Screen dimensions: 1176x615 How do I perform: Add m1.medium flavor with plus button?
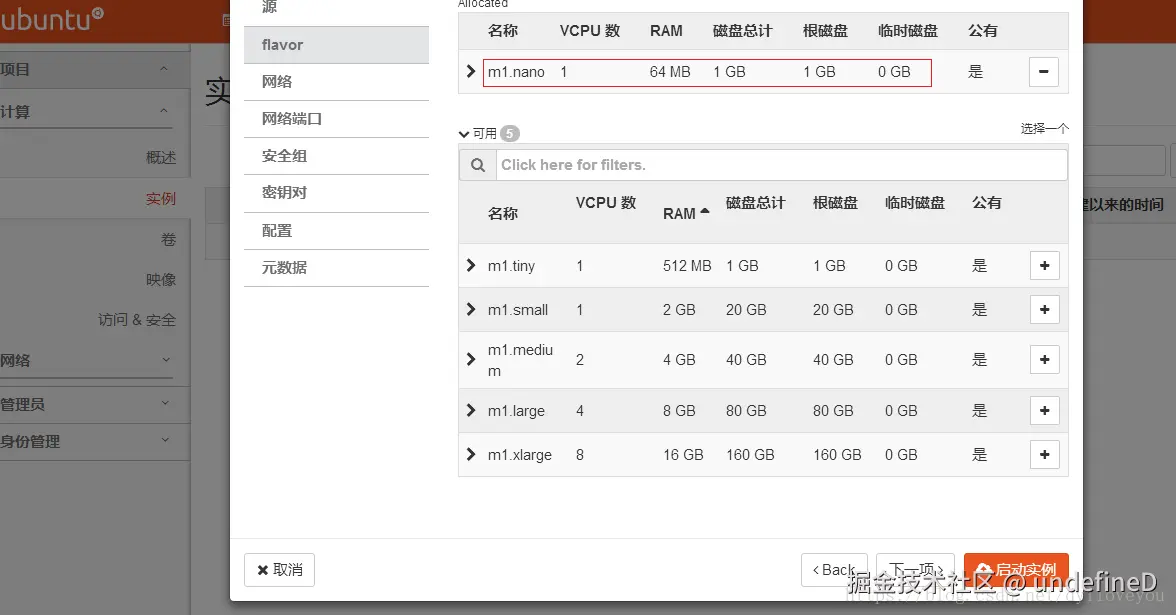point(1045,360)
